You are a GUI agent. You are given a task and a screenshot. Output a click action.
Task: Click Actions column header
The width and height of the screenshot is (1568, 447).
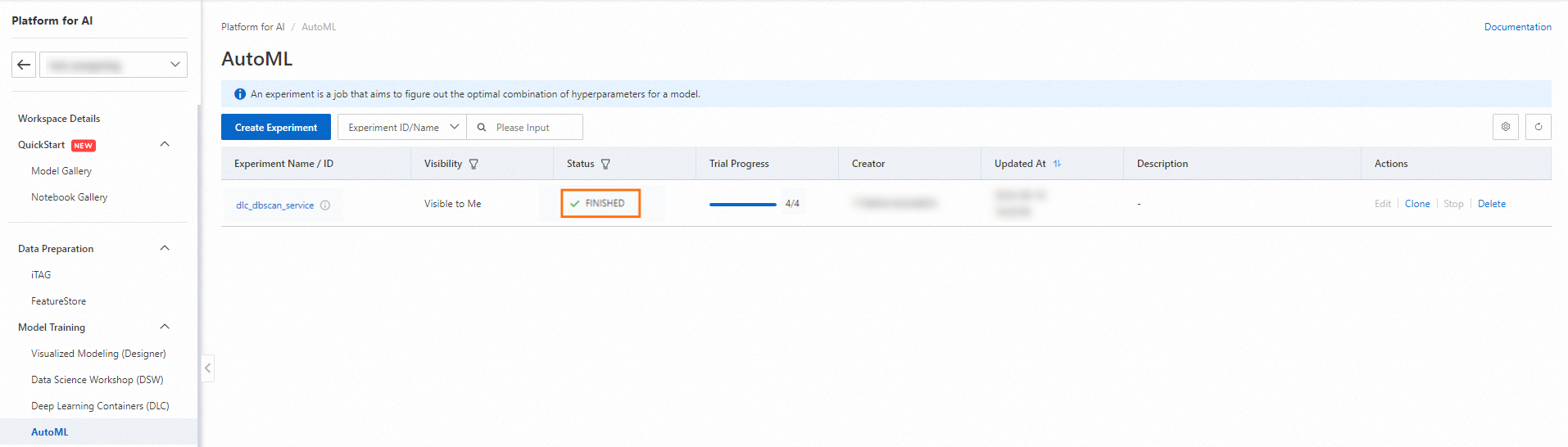point(1391,164)
